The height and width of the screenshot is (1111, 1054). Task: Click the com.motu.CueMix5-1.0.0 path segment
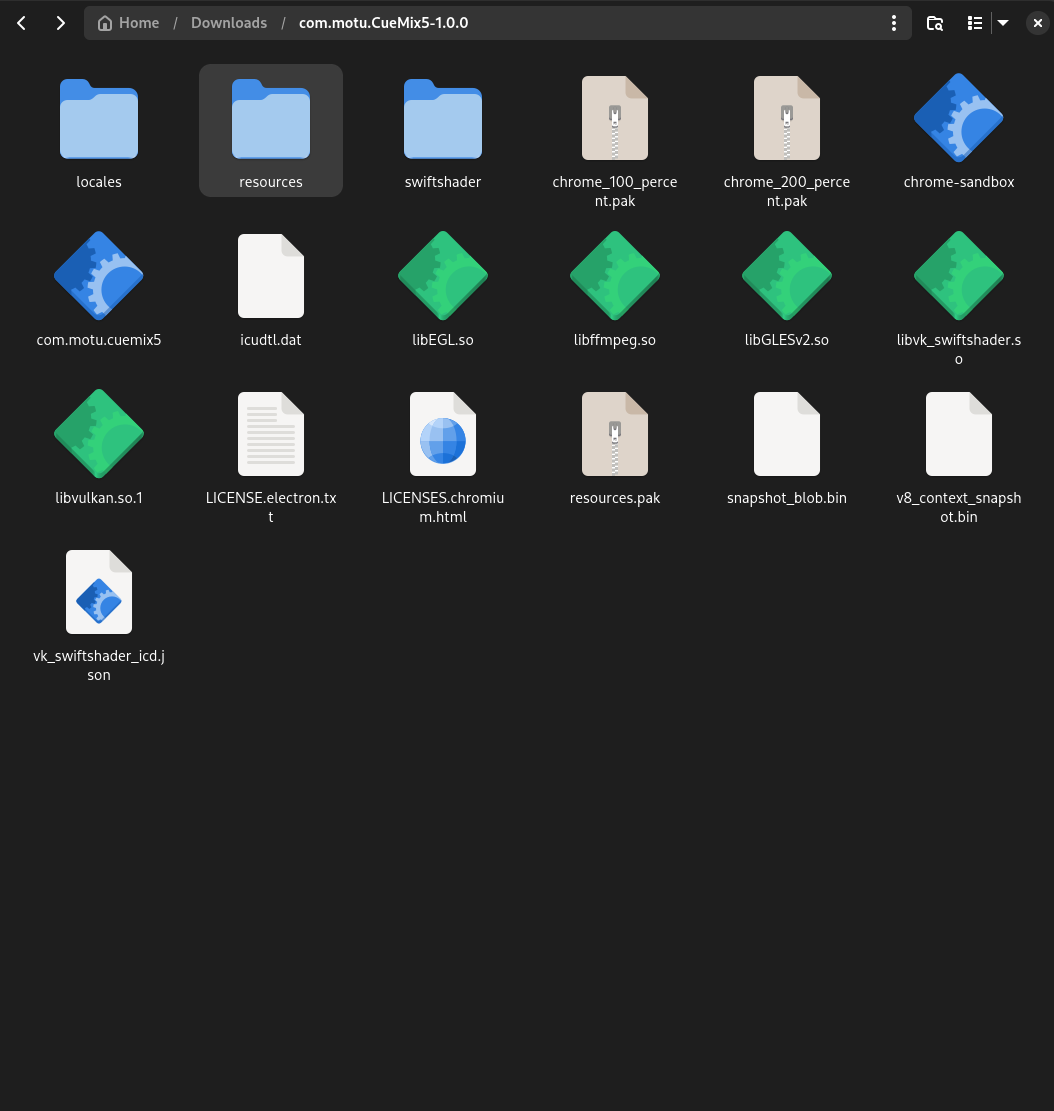coord(383,23)
